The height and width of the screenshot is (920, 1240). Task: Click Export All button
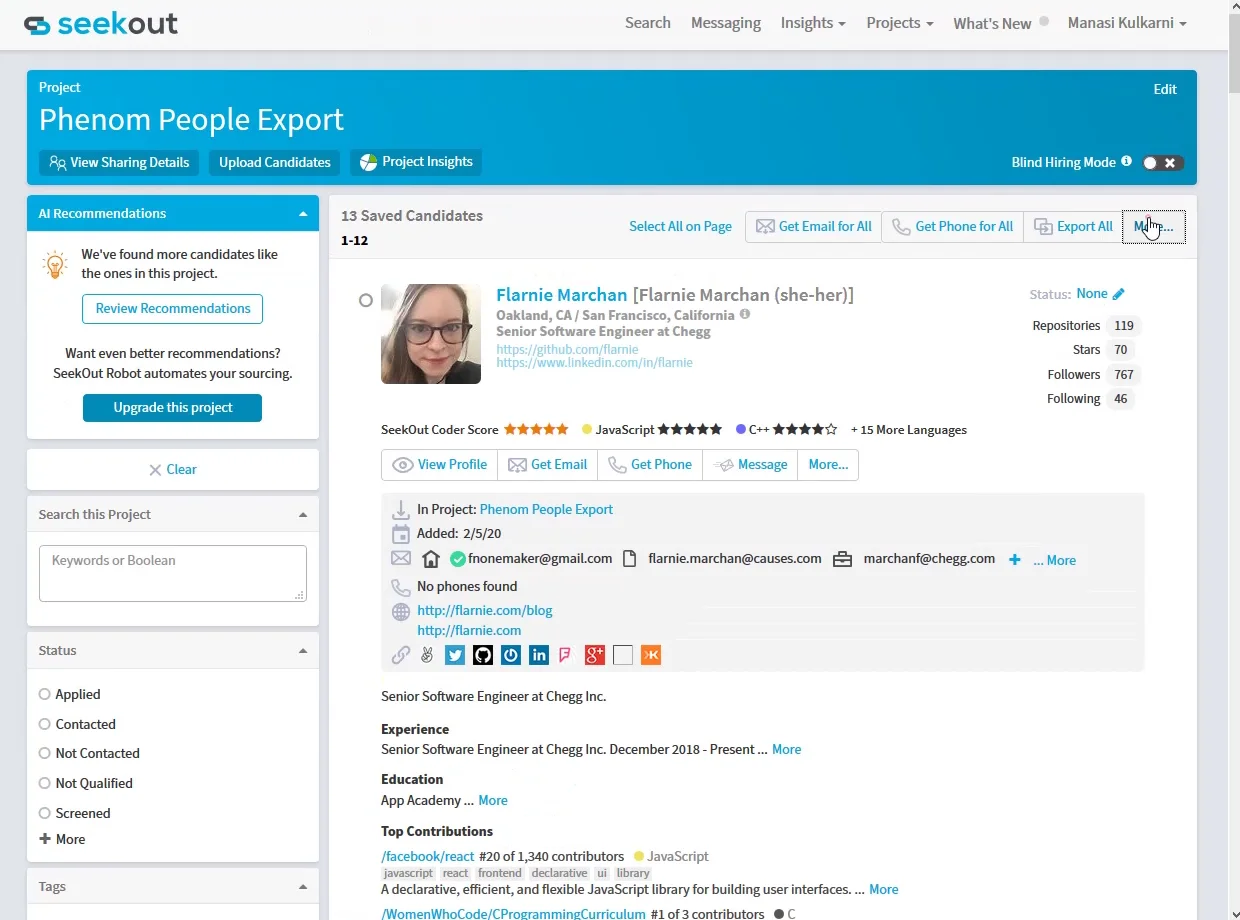1073,227
